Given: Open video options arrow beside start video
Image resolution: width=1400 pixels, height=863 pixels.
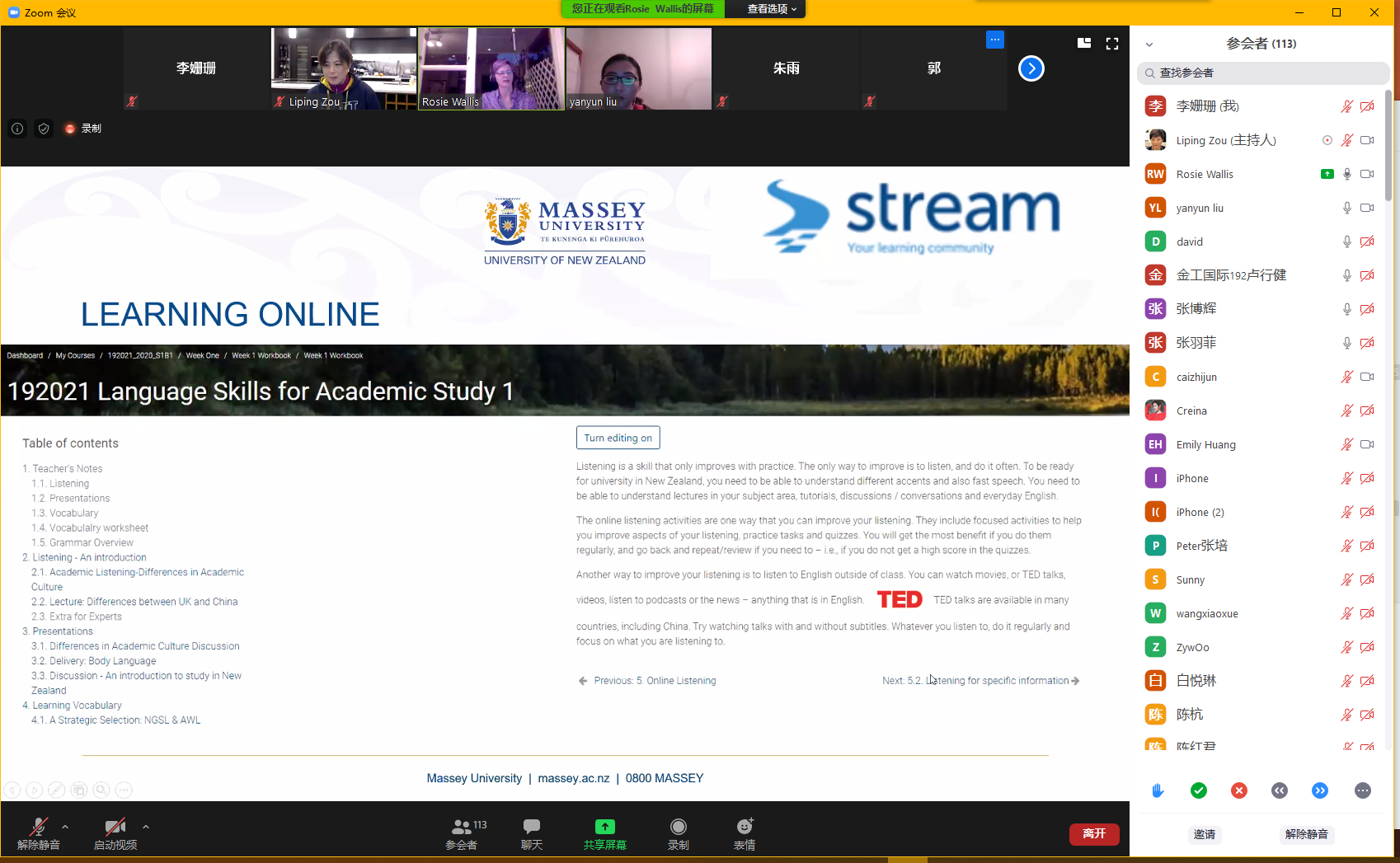Looking at the screenshot, I should coord(146,827).
